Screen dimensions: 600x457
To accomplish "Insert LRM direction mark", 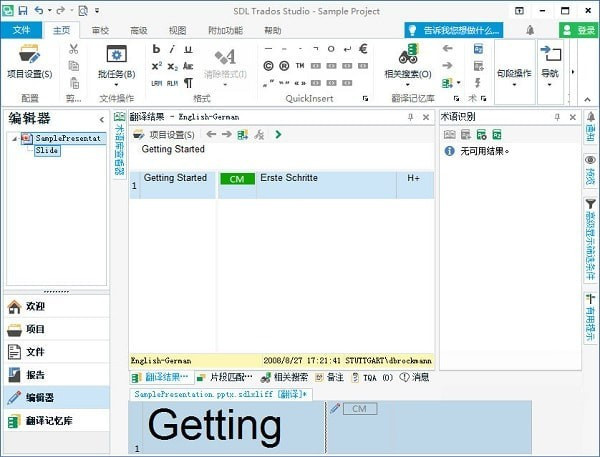I will [157, 83].
